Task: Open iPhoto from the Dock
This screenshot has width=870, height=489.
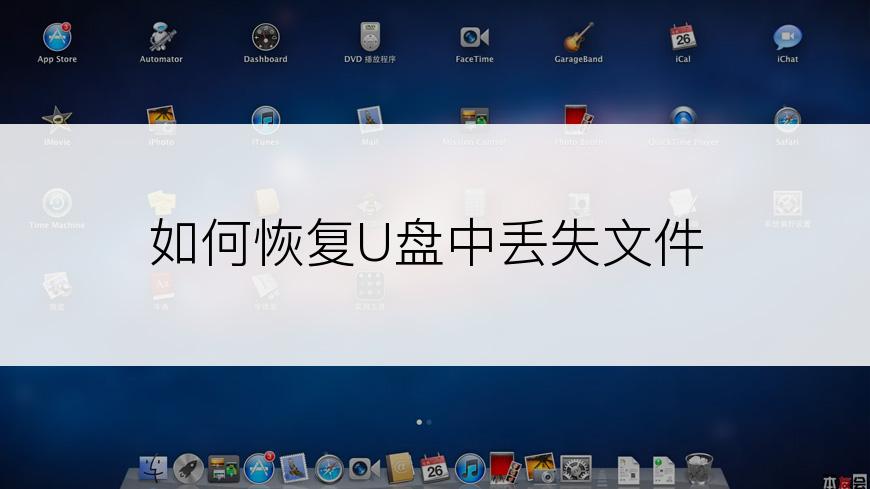Action: [540, 468]
